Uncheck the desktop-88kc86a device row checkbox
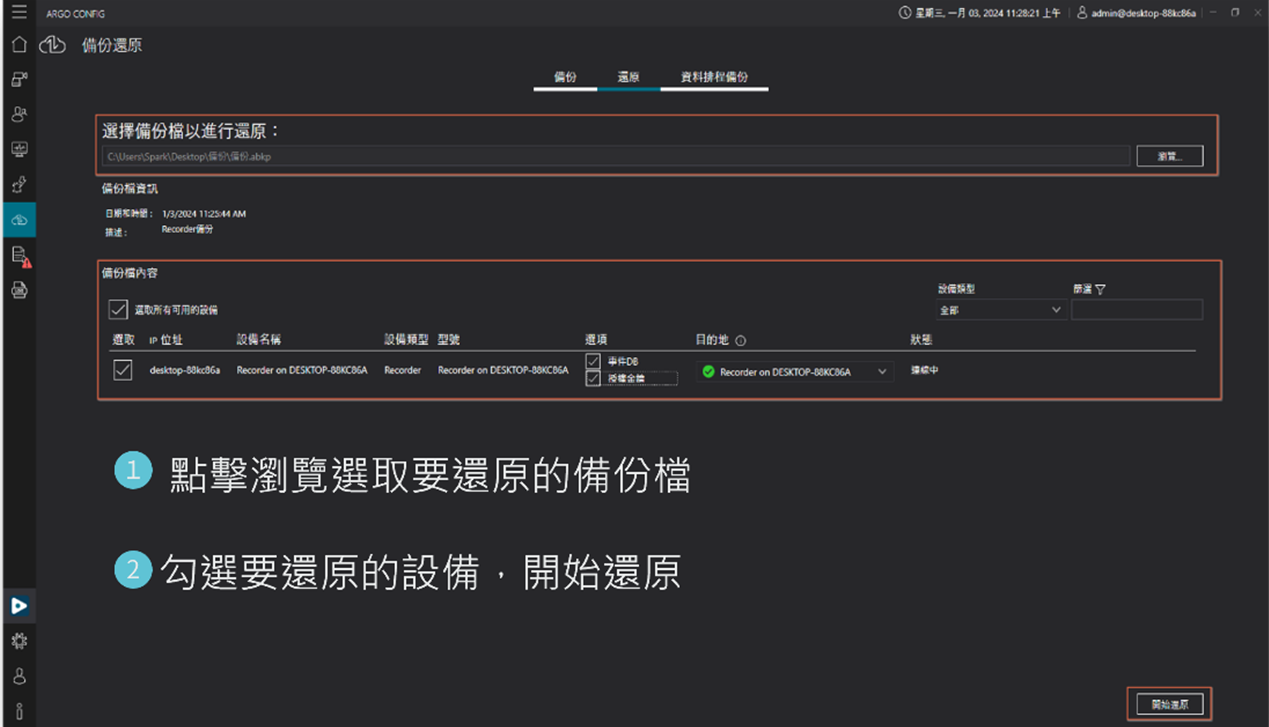Image resolution: width=1269 pixels, height=727 pixels. pos(123,370)
